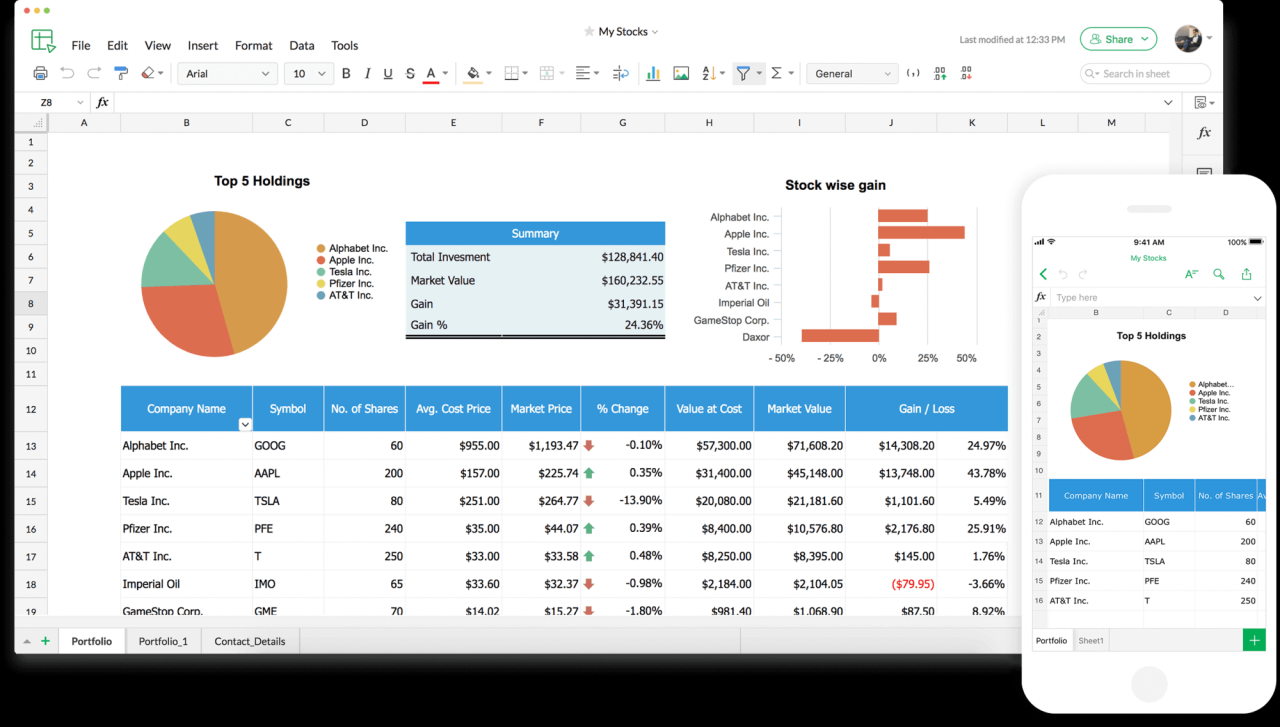The width and height of the screenshot is (1280, 727).
Task: Add a new sheet with the plus button
Action: pos(46,640)
